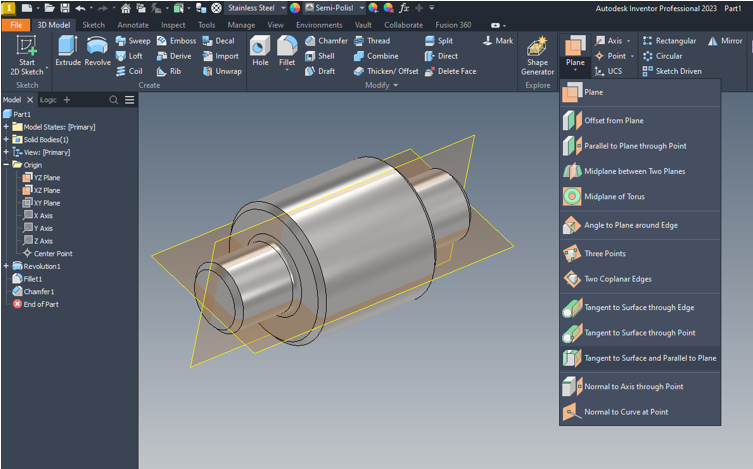Choose Angle to Plane around Edge
Screen dimensions: 753x469
click(x=640, y=225)
